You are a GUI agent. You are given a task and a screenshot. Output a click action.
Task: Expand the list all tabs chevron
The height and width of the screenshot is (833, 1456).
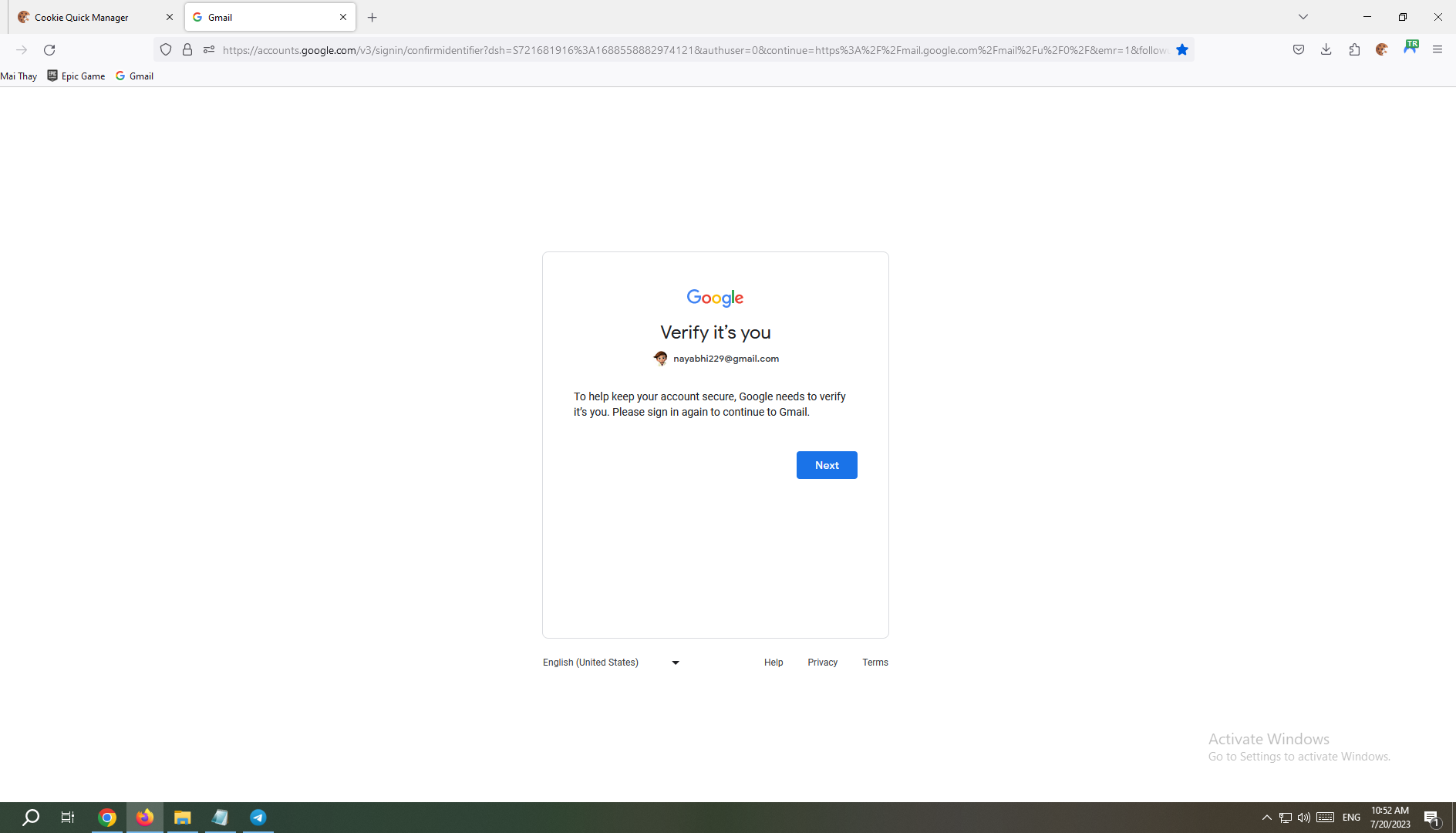(x=1303, y=17)
